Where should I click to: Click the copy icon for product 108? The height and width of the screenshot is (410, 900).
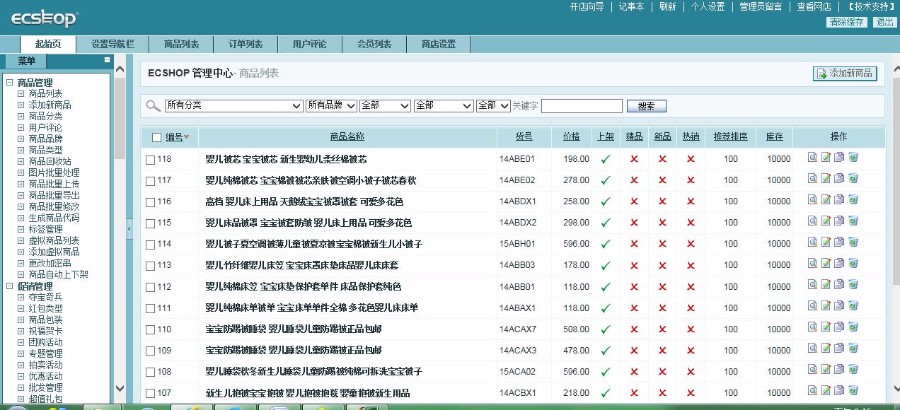pyautogui.click(x=839, y=370)
